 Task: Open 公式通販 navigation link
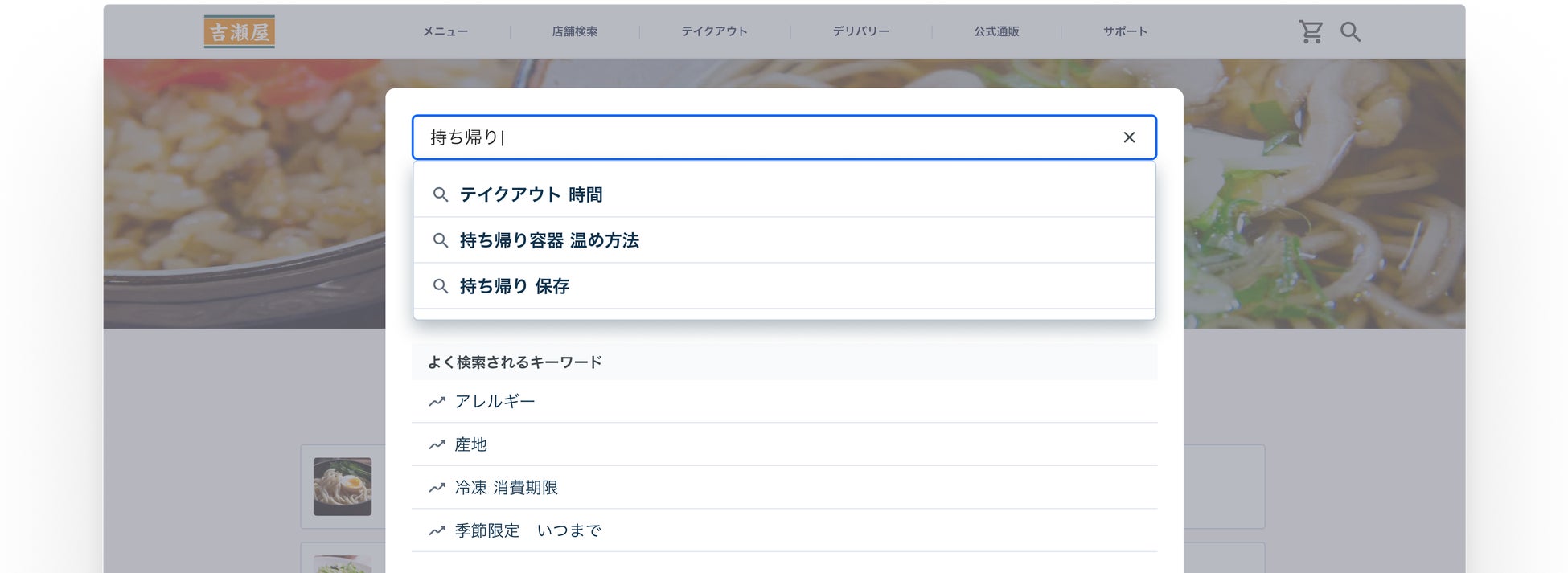pos(996,31)
